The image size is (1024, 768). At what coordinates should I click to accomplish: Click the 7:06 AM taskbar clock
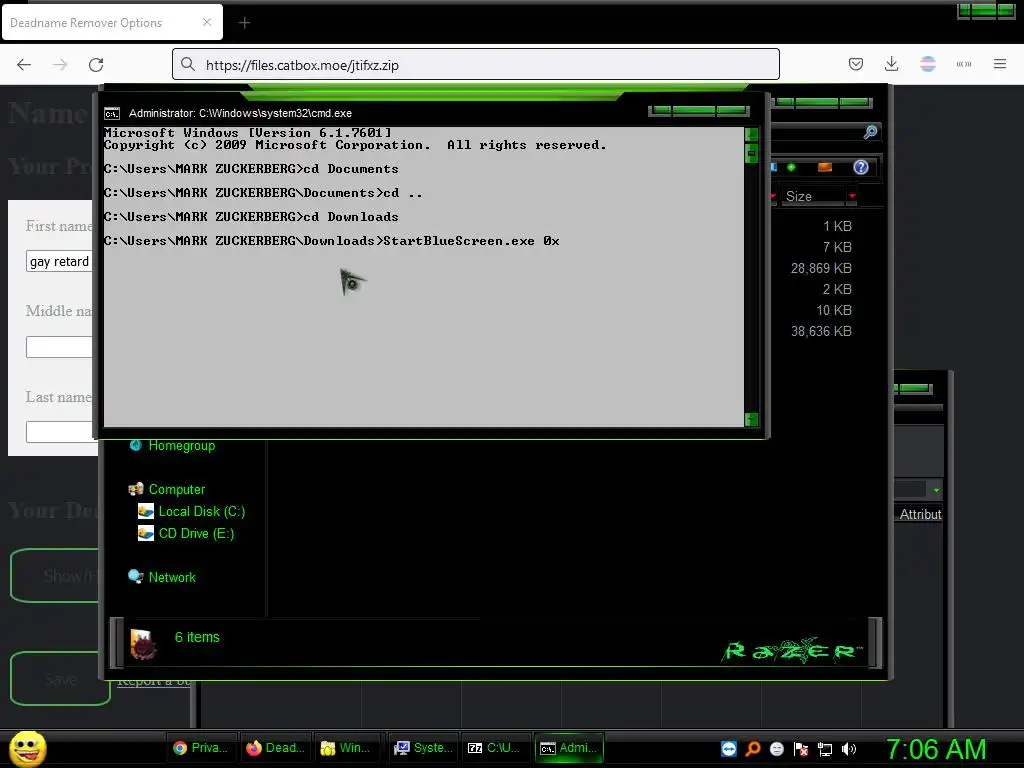click(x=936, y=749)
